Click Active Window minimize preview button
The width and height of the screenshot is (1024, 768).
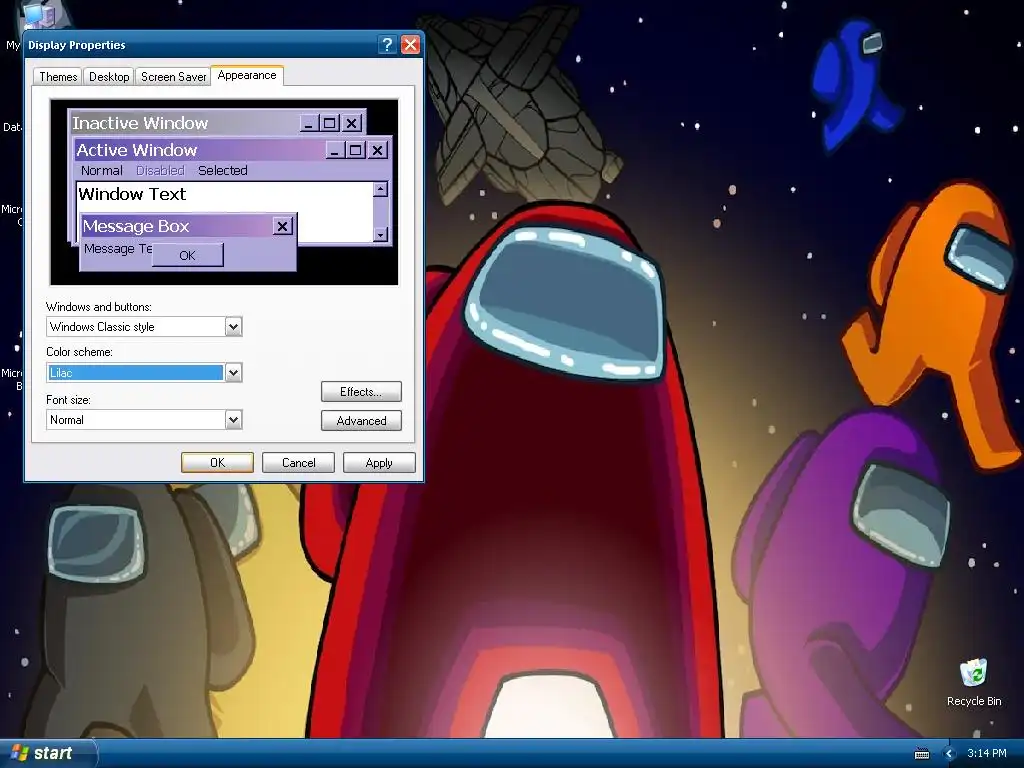coord(335,150)
